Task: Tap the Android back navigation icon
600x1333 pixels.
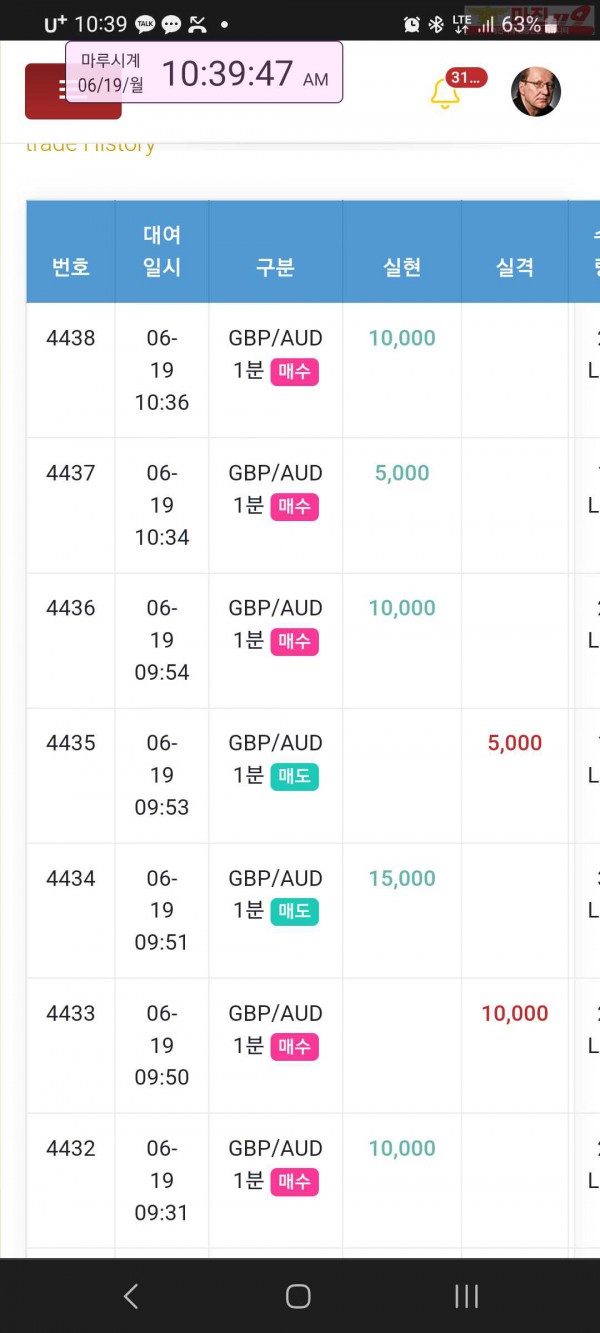Action: (130, 1297)
